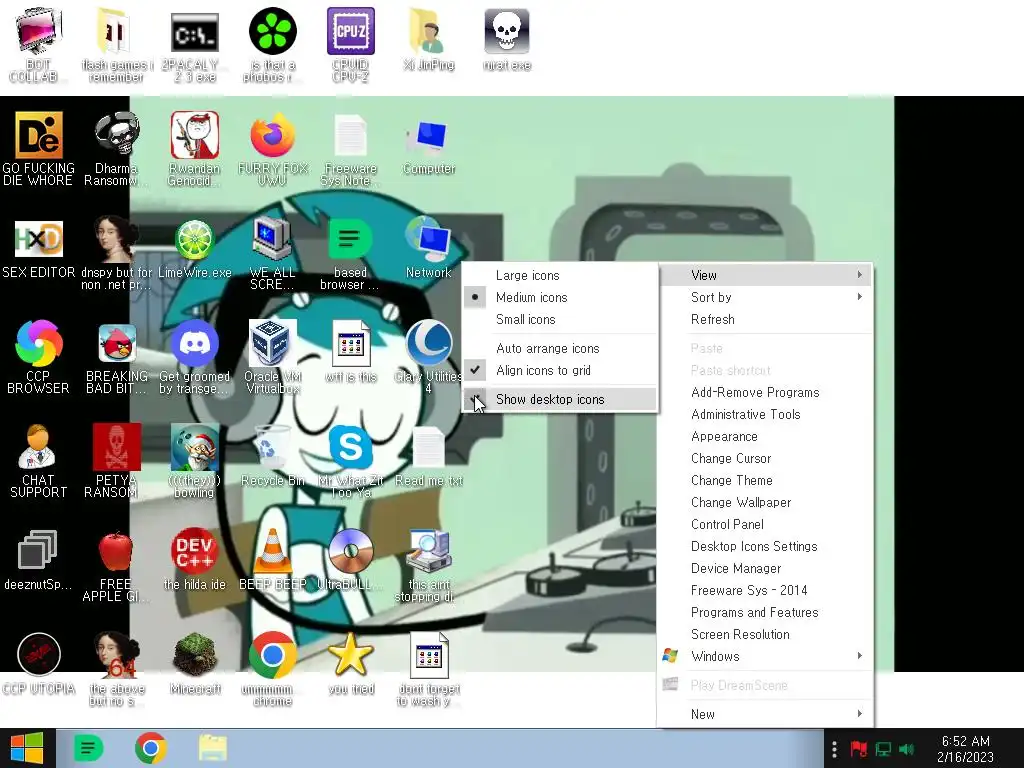
Task: Select Change Cursor menu entry
Action: [x=765, y=458]
